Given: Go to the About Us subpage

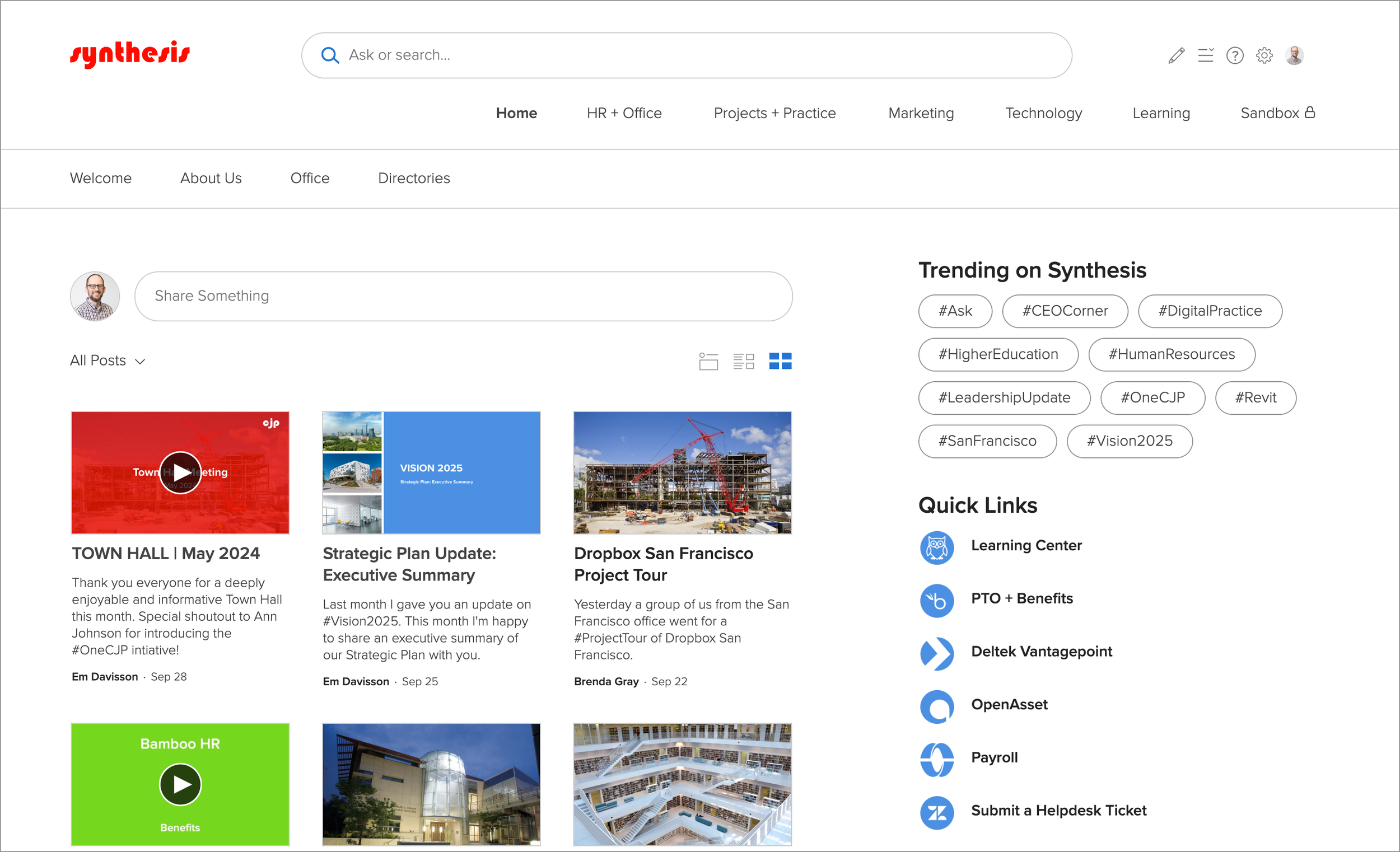Looking at the screenshot, I should click(211, 179).
